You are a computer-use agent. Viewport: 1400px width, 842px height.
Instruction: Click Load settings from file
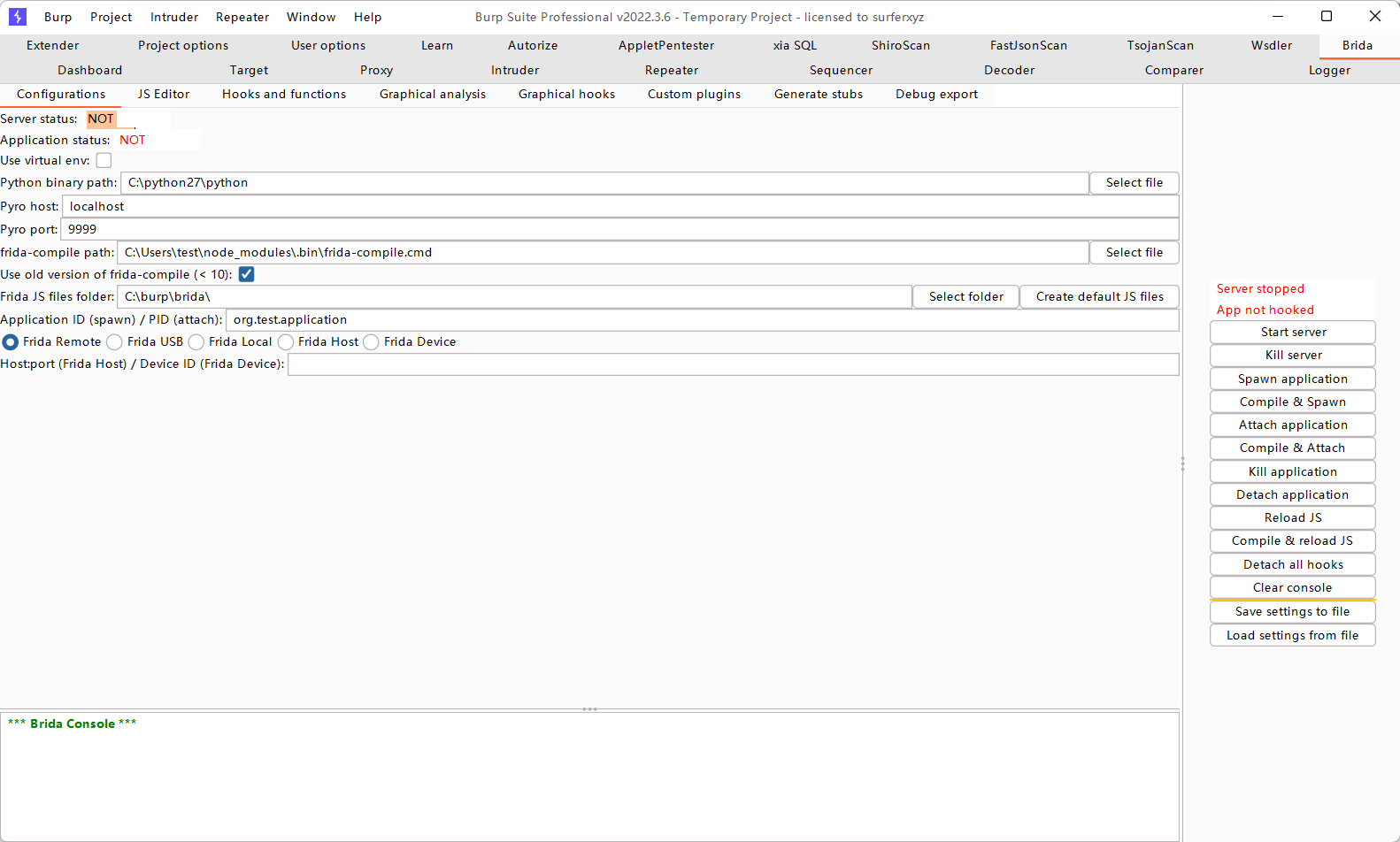[1293, 636]
